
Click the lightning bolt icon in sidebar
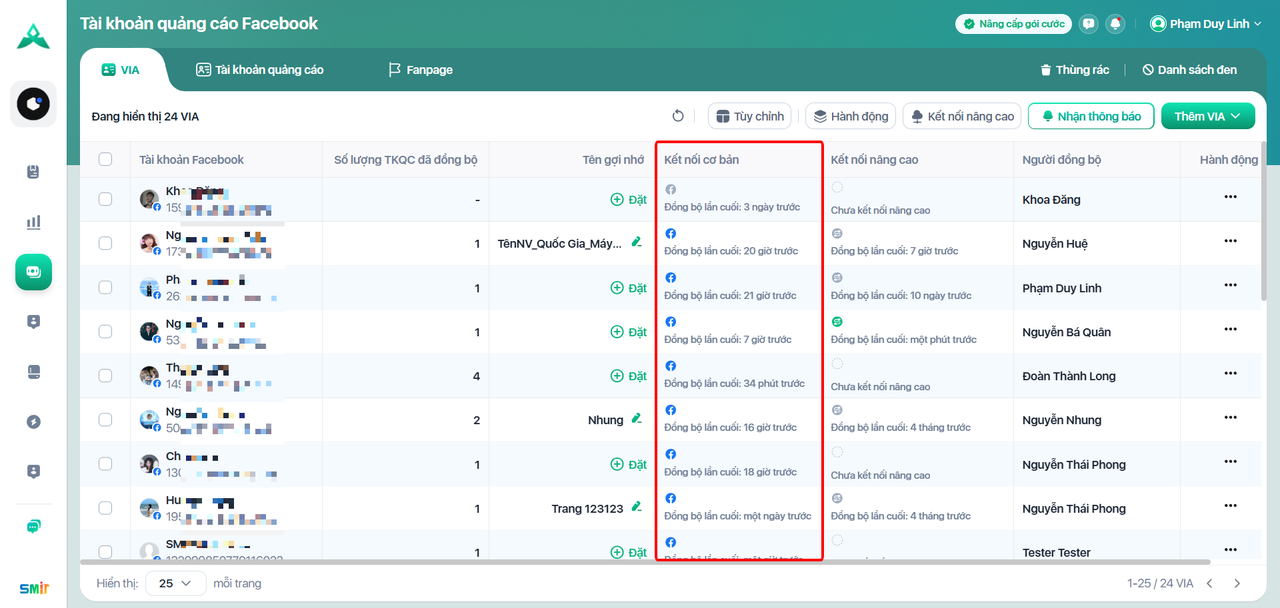34,422
